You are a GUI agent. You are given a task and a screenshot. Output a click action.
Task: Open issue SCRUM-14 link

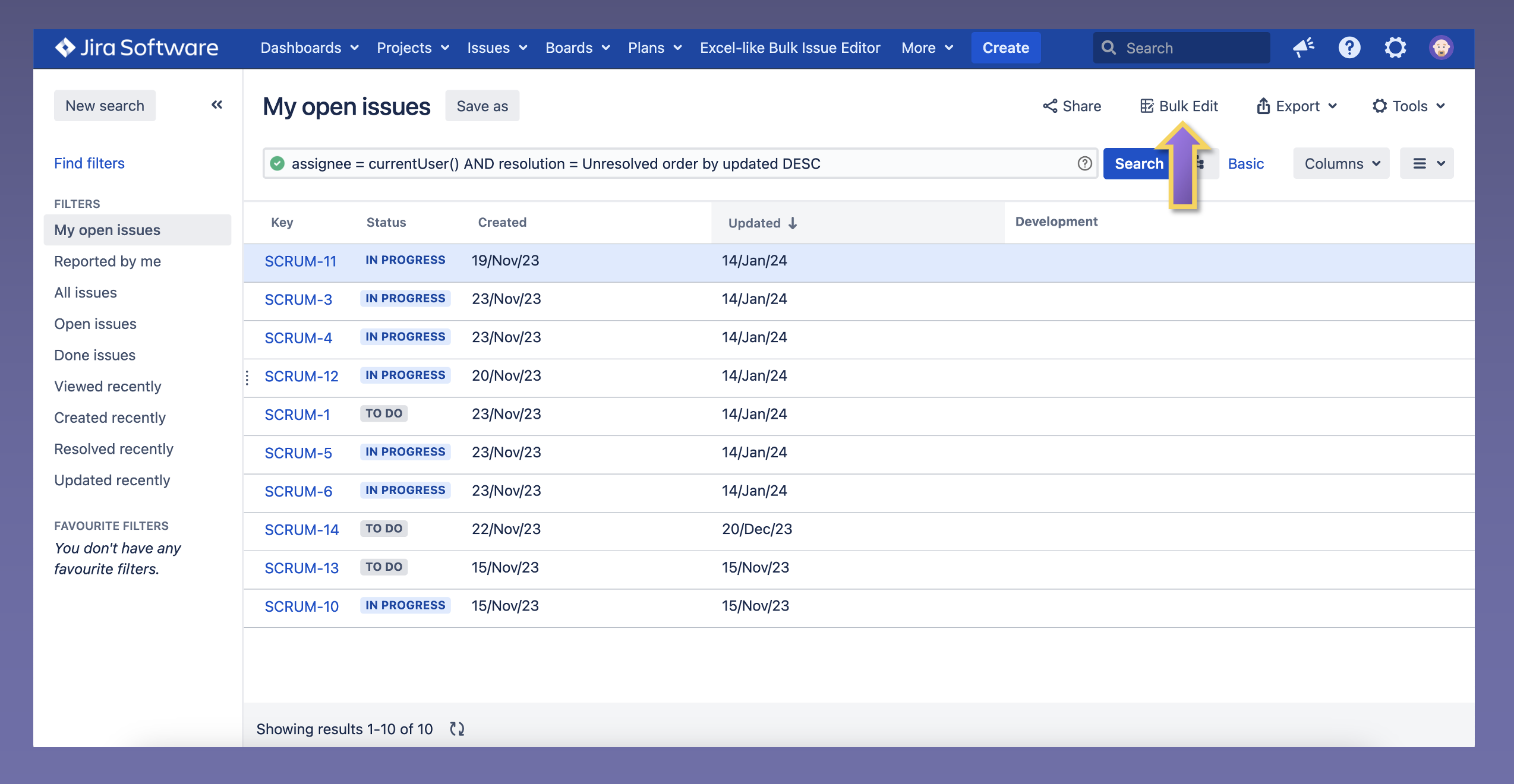(301, 529)
